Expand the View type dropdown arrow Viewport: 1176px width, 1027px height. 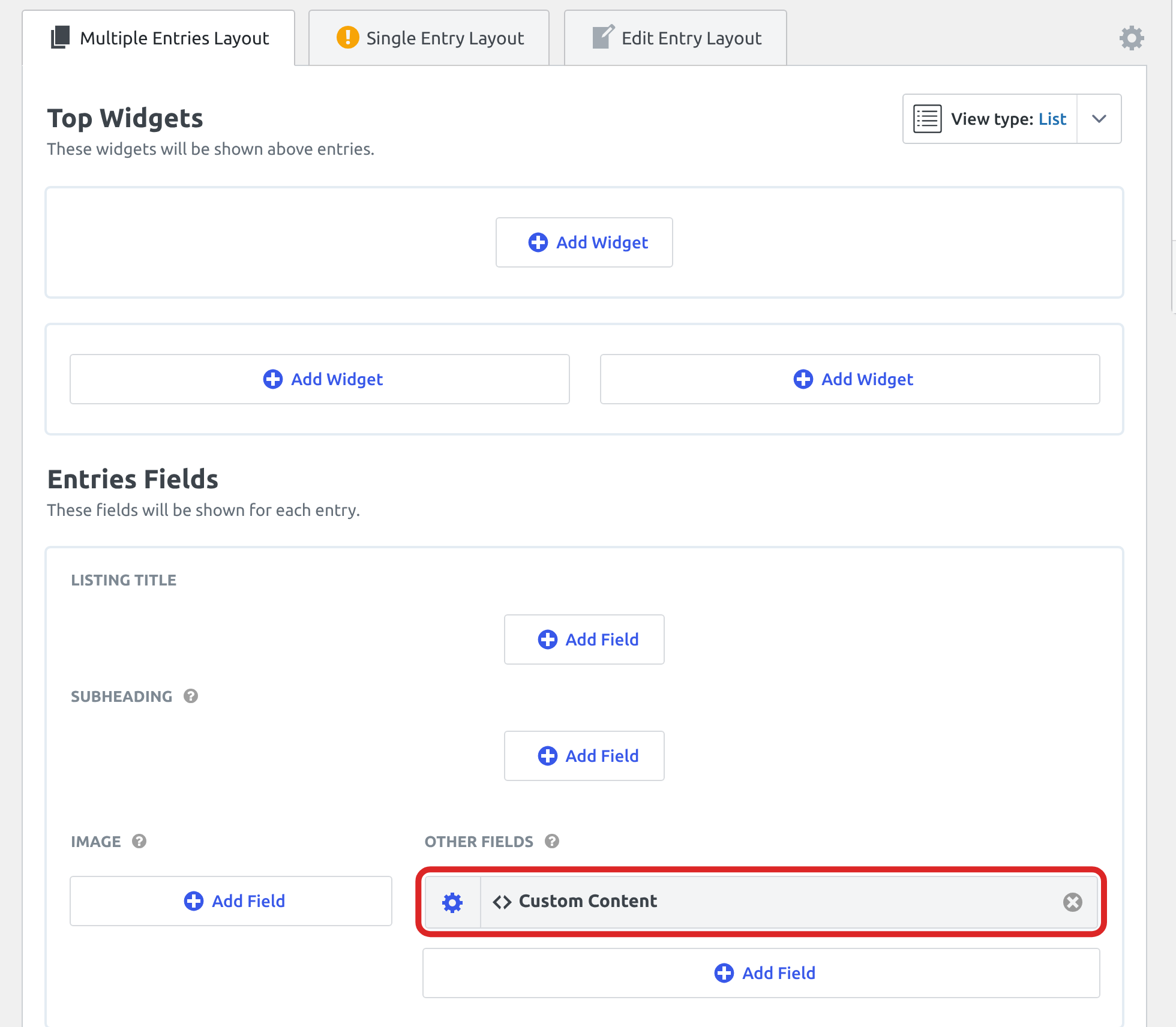pyautogui.click(x=1099, y=119)
